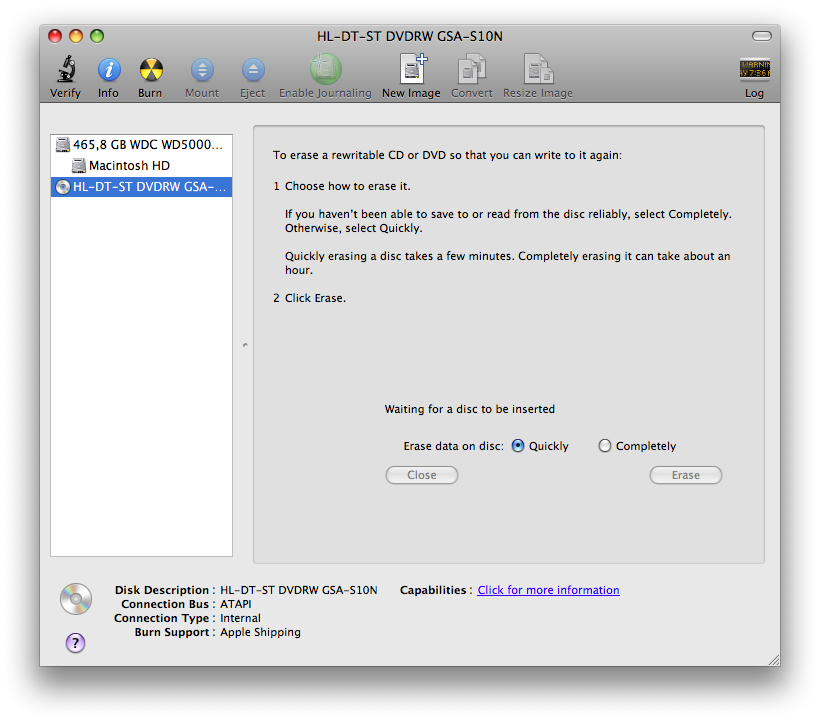Click the 'Waiting for a disc to be inserted' text
The height and width of the screenshot is (721, 820).
point(470,409)
